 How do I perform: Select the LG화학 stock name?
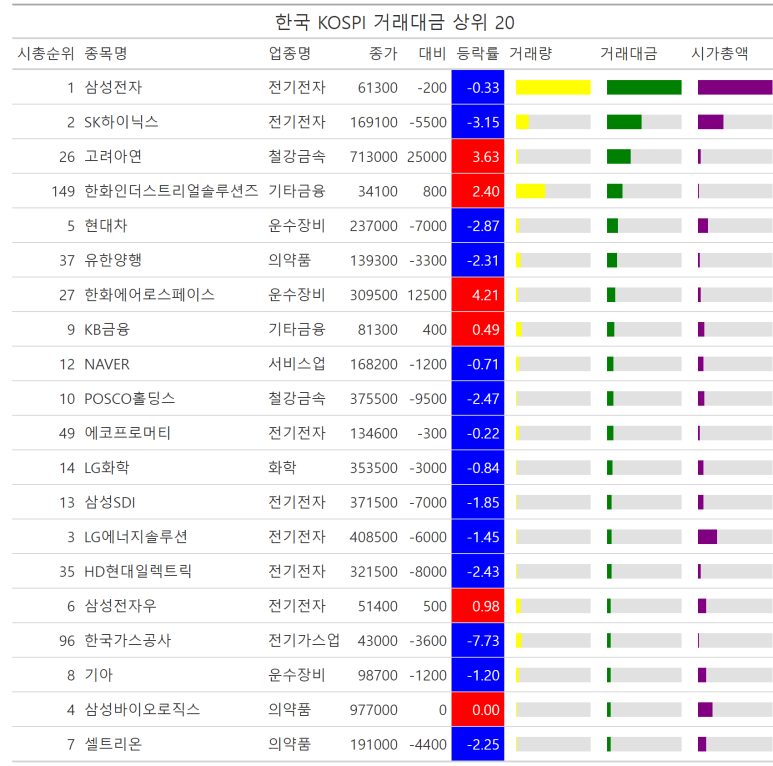(x=107, y=468)
